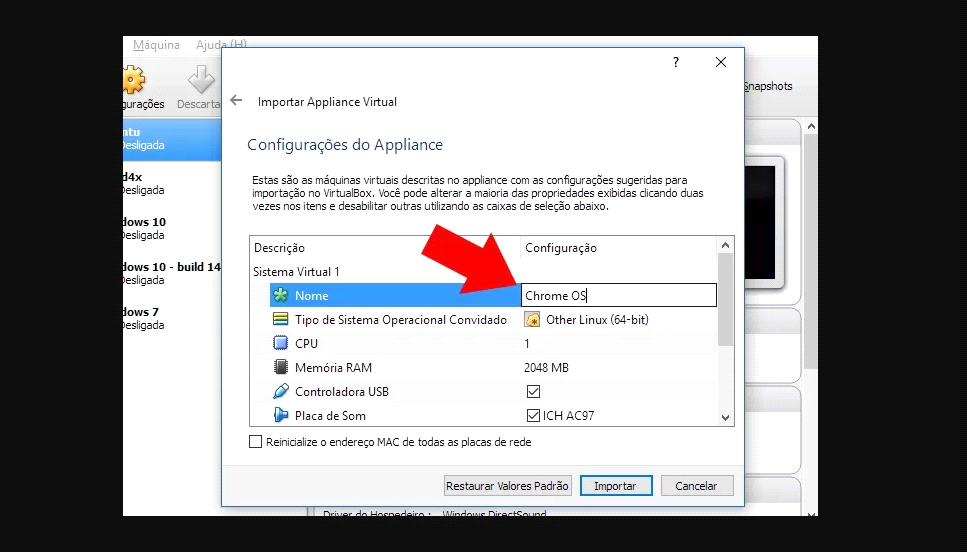Open Snapshots in the VirtualBox window

[768, 86]
